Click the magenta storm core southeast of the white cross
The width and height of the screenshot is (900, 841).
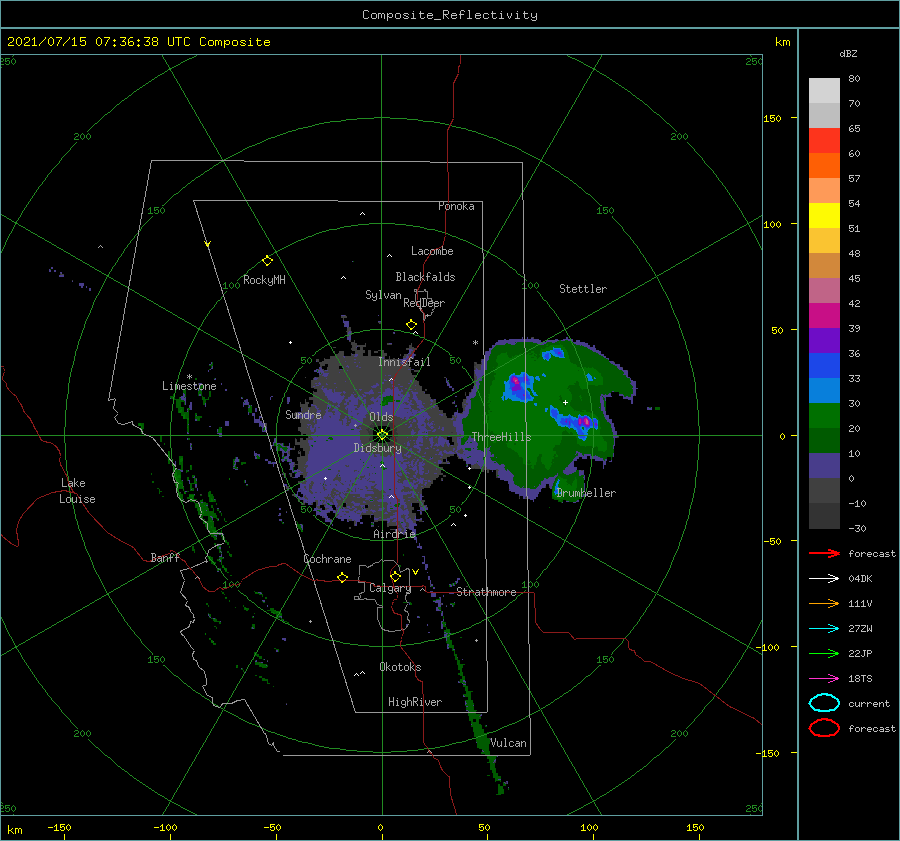click(x=585, y=422)
